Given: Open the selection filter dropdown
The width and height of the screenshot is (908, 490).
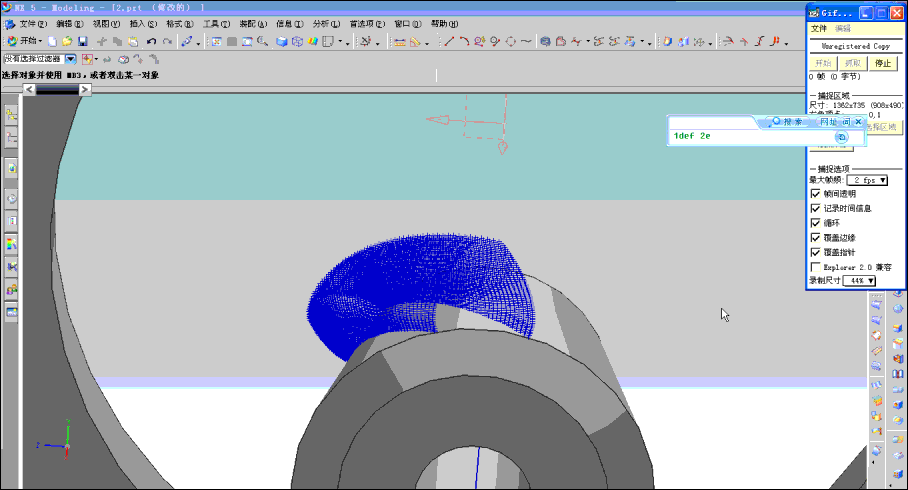Looking at the screenshot, I should 71,59.
